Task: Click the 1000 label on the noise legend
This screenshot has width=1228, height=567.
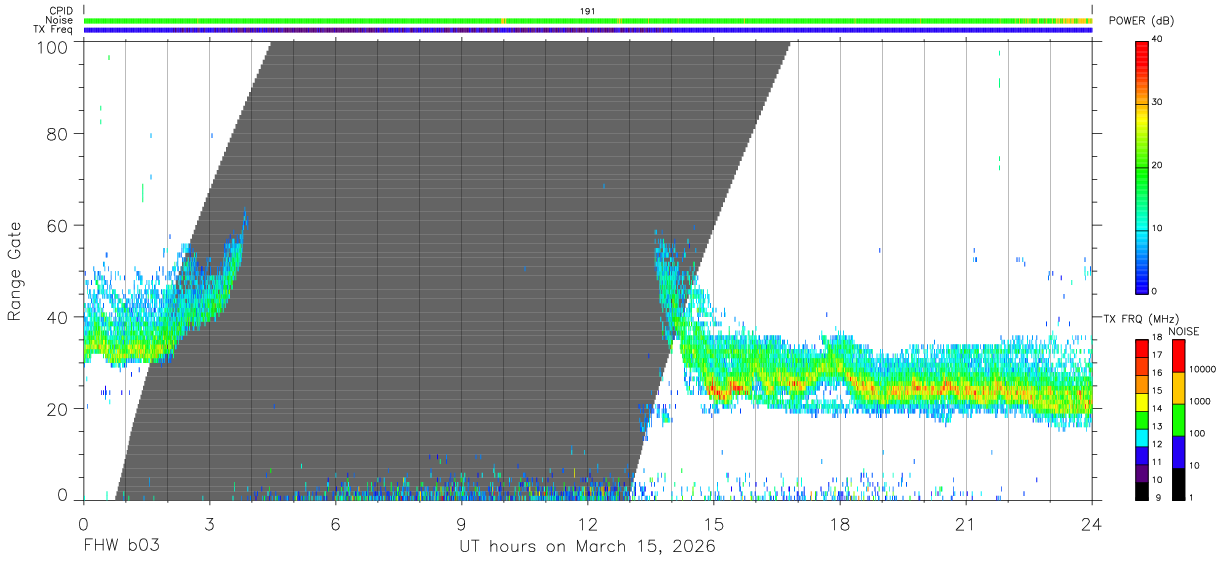Action: click(x=1200, y=401)
